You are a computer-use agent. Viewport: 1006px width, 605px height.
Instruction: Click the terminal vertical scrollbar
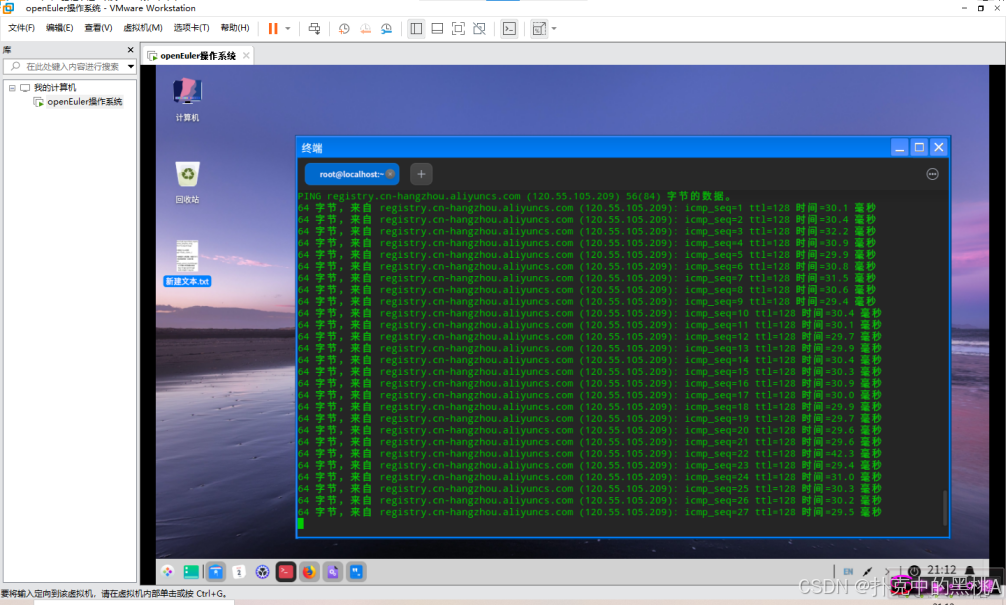pyautogui.click(x=944, y=507)
